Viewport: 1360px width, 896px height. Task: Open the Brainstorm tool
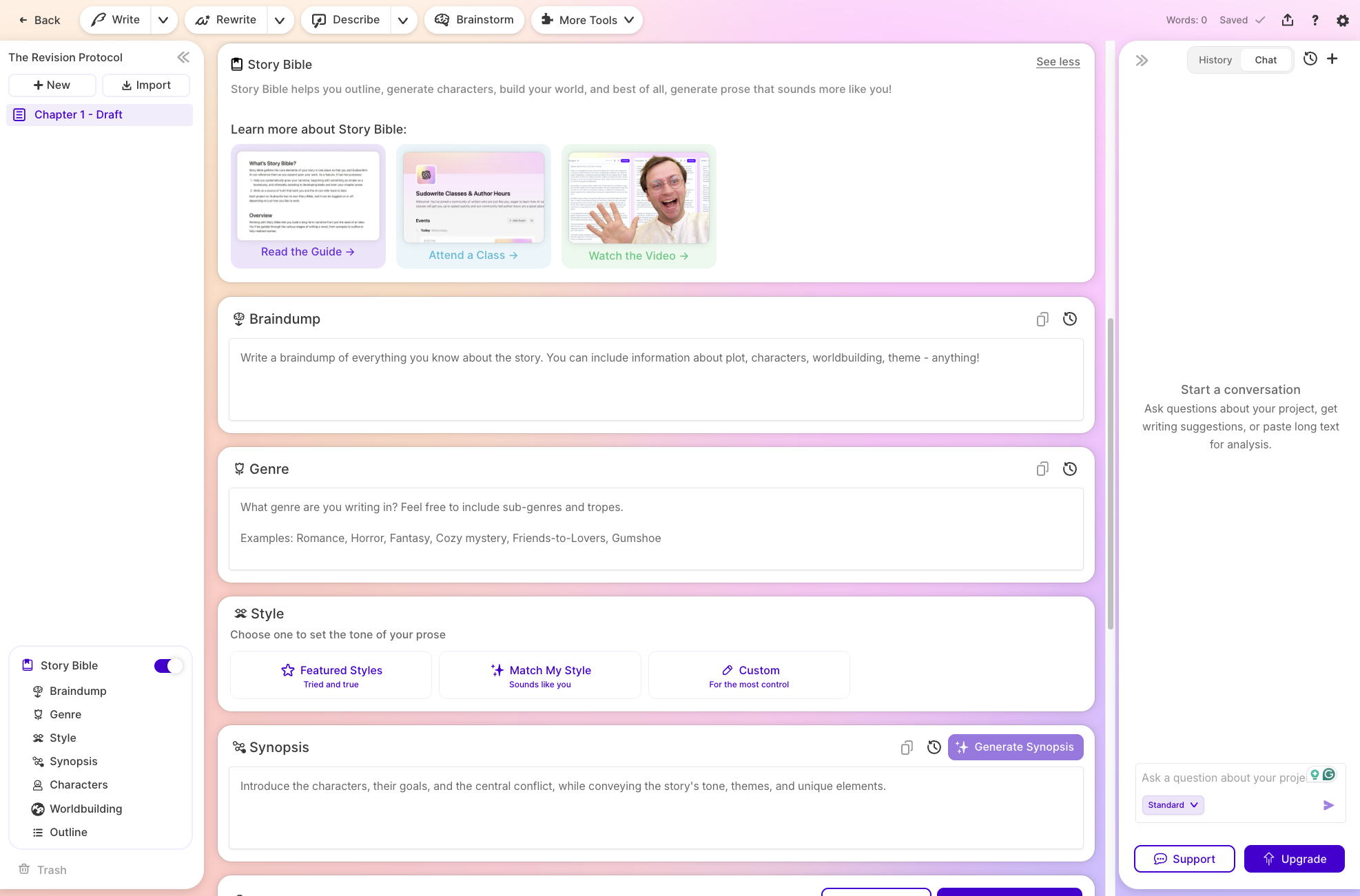(474, 20)
